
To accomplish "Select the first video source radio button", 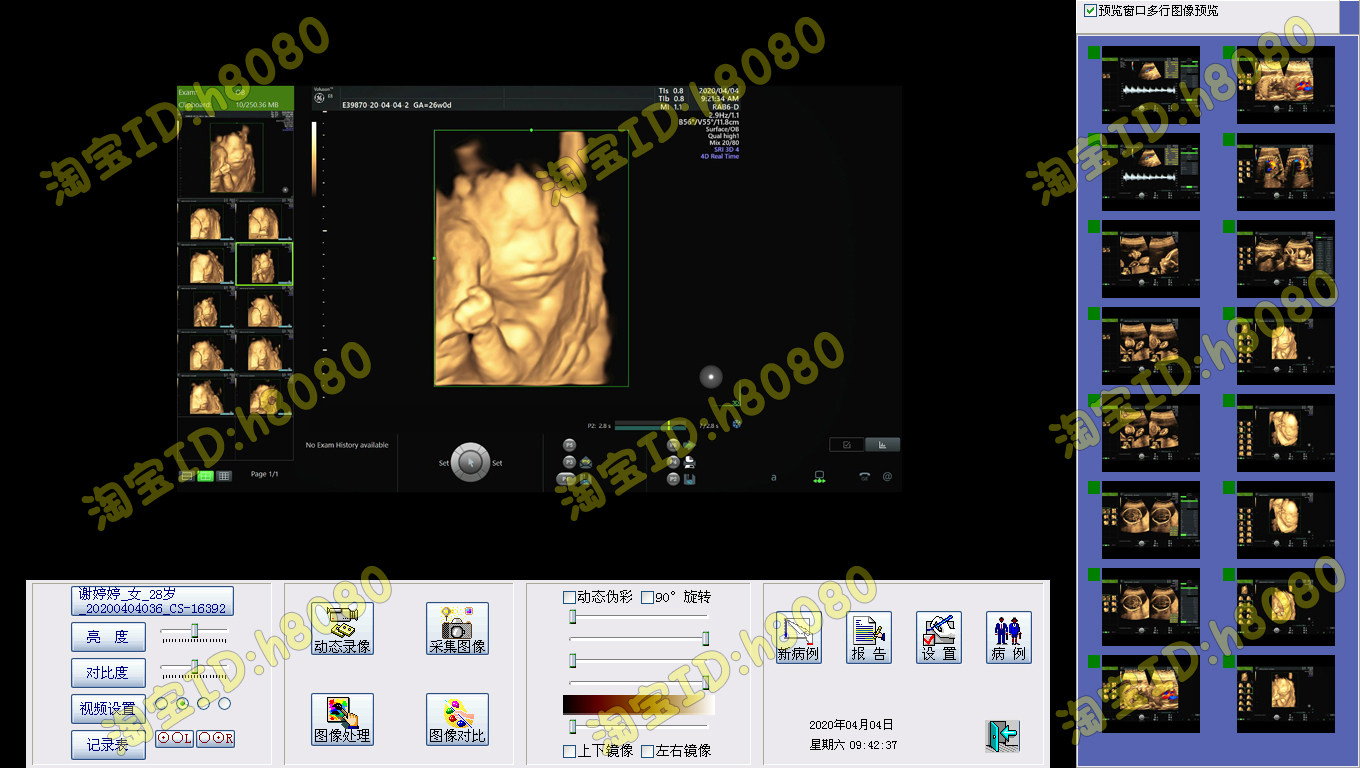I will click(162, 704).
